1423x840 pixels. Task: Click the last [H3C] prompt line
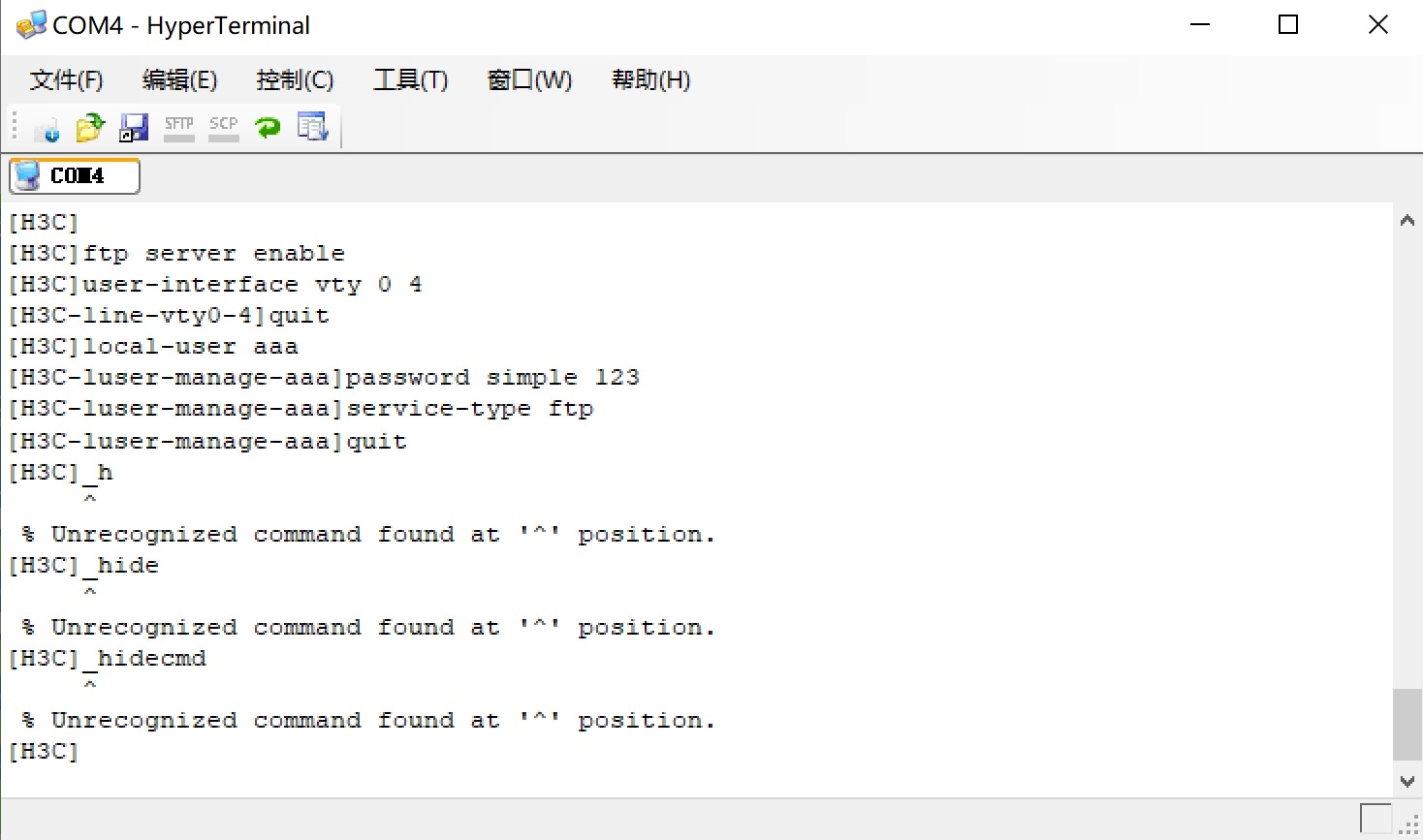44,752
